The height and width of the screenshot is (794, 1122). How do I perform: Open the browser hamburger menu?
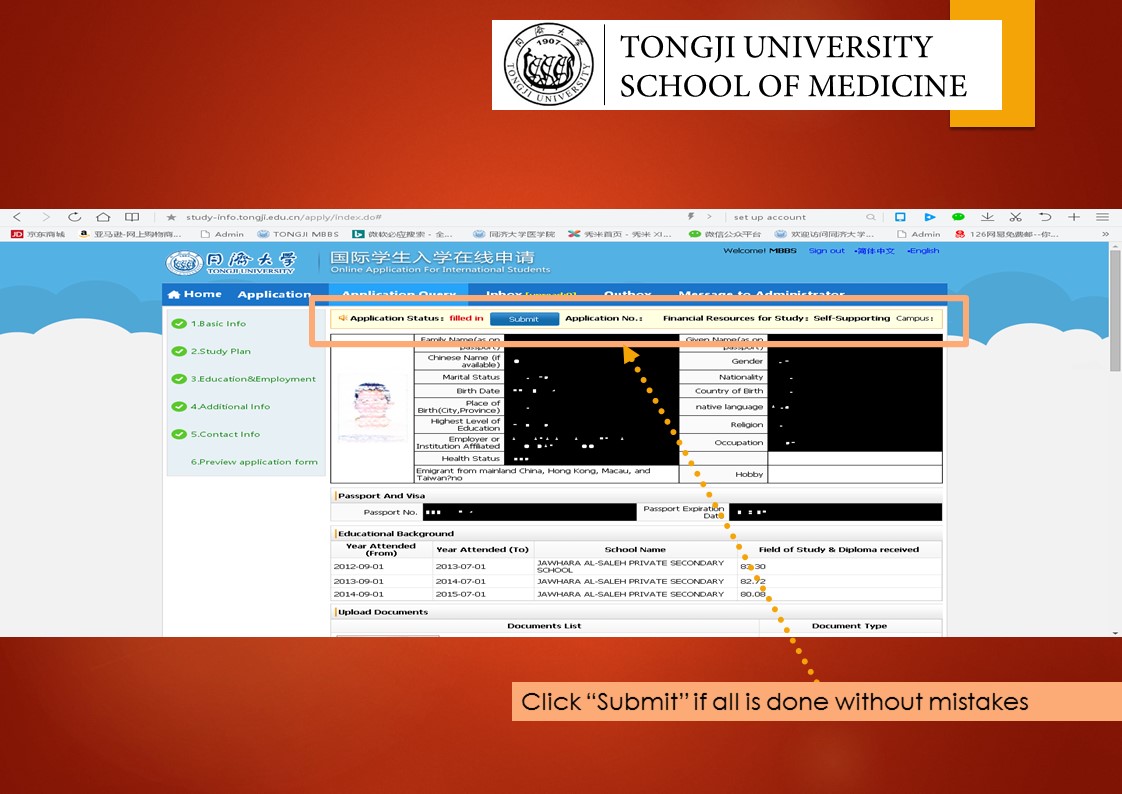(1102, 217)
